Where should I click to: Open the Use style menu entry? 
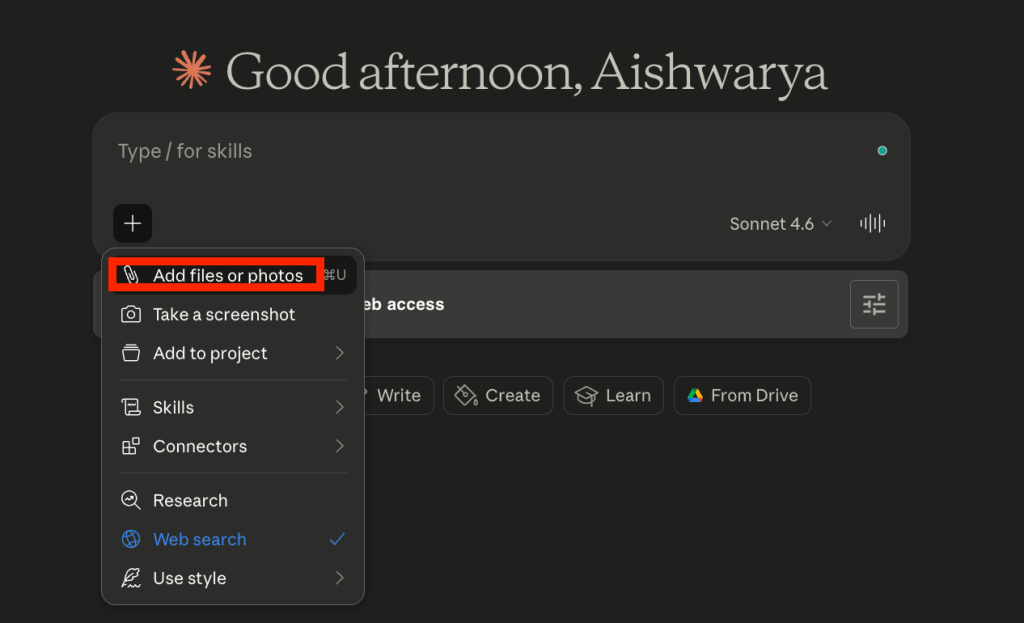click(x=233, y=578)
